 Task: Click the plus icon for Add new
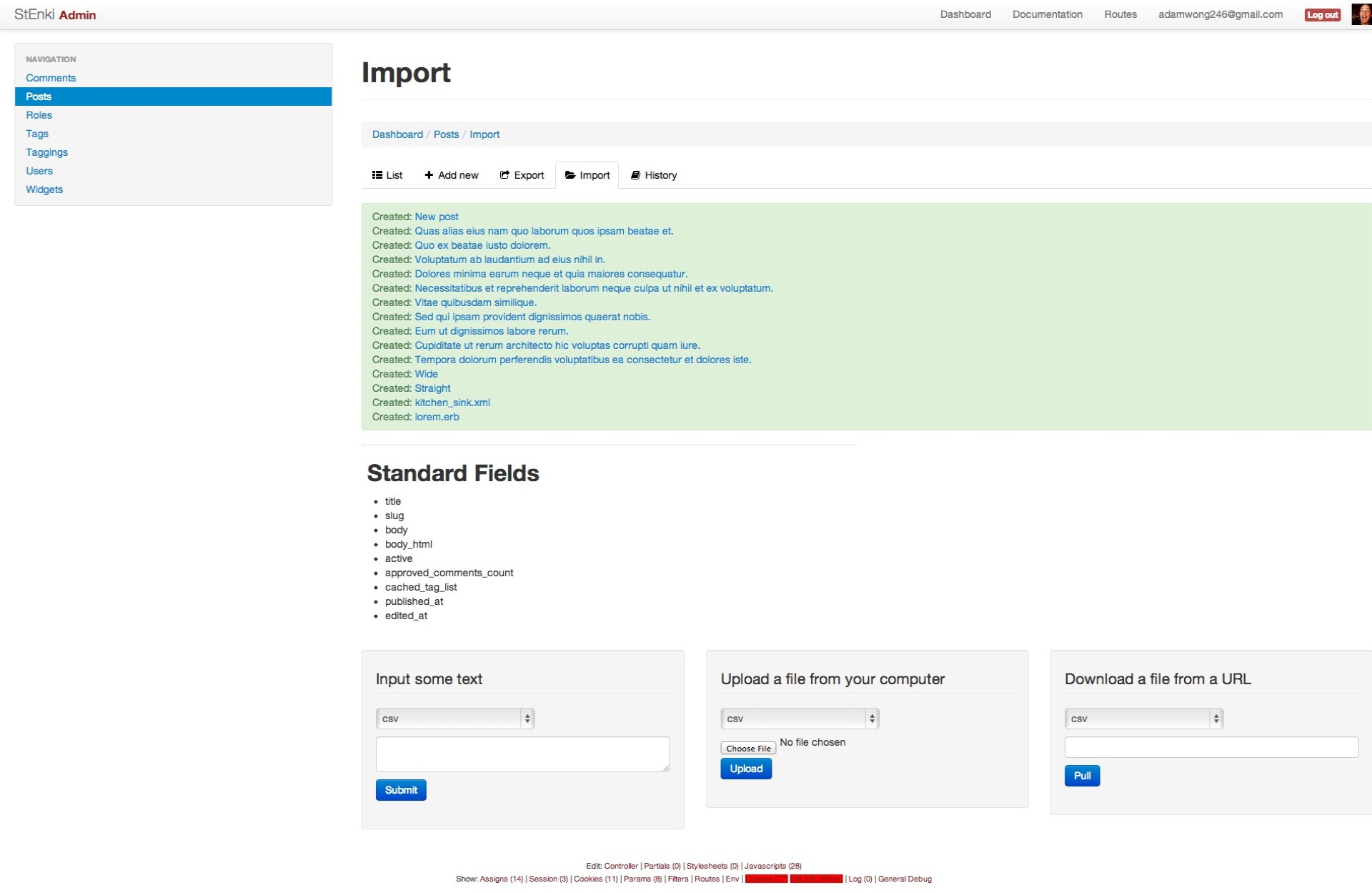pos(429,175)
